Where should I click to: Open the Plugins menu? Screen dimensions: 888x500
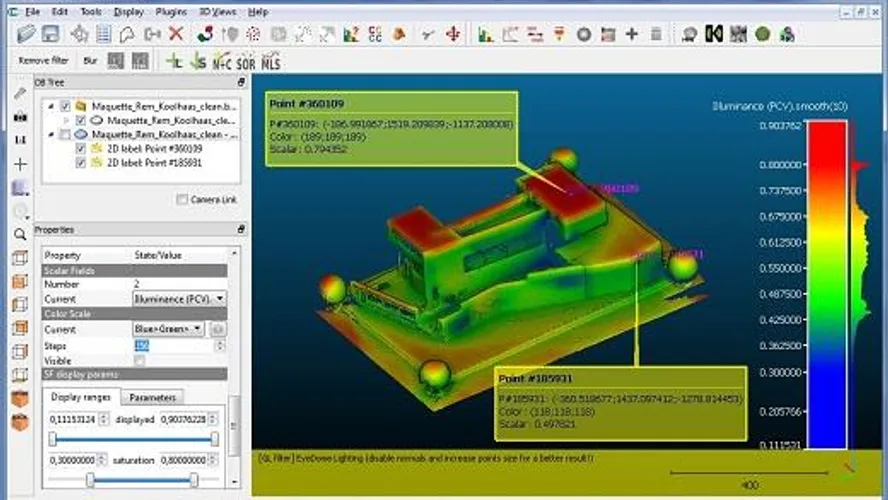[x=171, y=12]
